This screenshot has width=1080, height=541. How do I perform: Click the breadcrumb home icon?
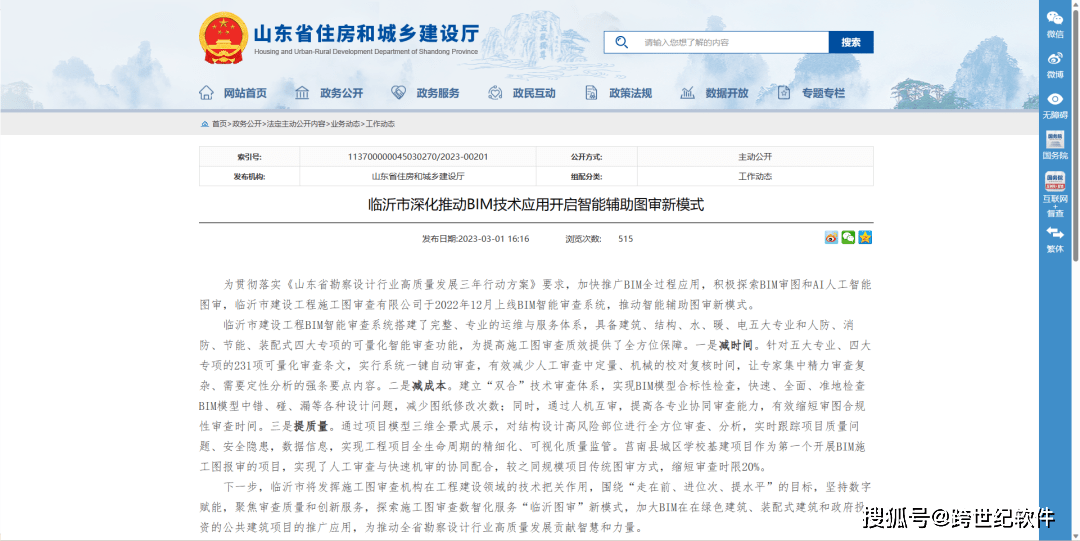[x=205, y=124]
